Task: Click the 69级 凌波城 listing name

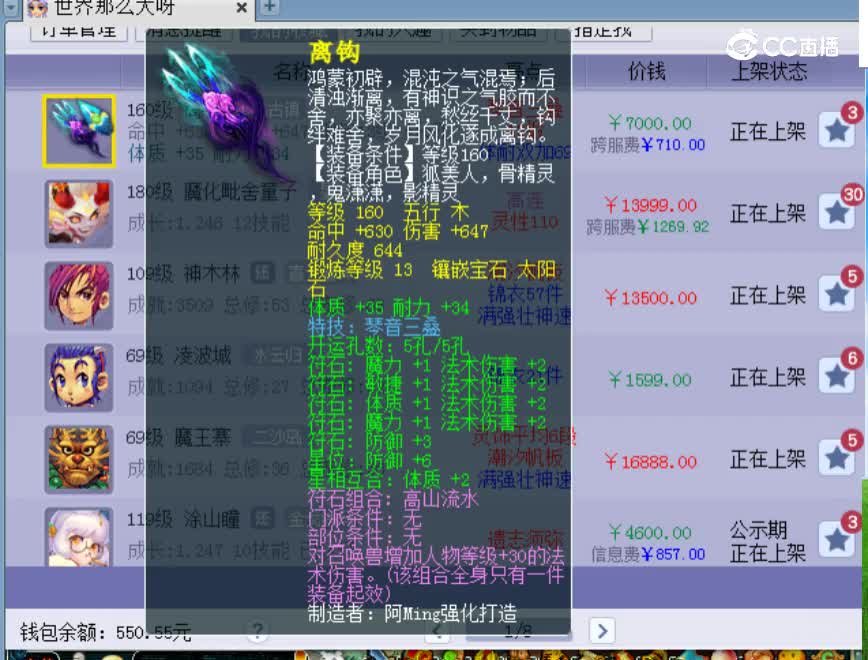Action: click(178, 355)
